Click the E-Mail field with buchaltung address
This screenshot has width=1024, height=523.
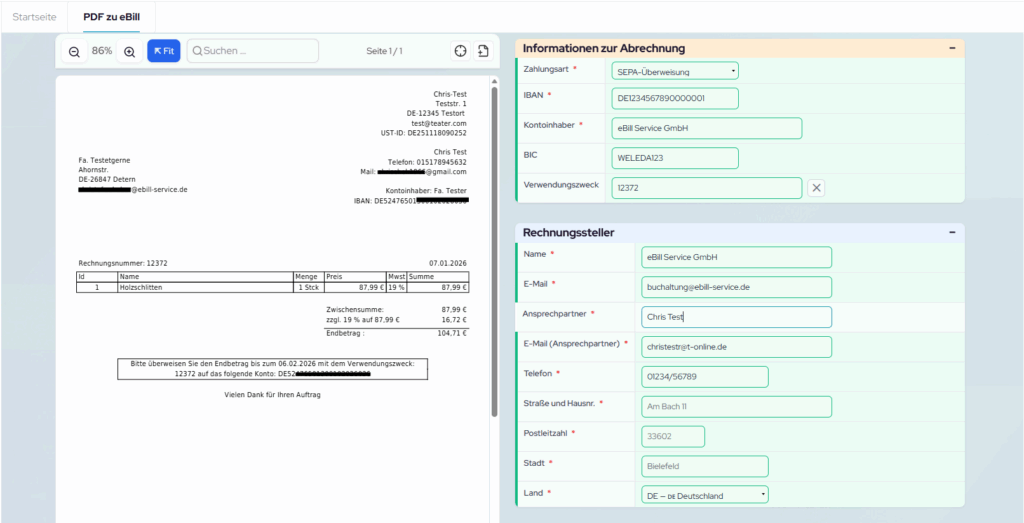[737, 287]
